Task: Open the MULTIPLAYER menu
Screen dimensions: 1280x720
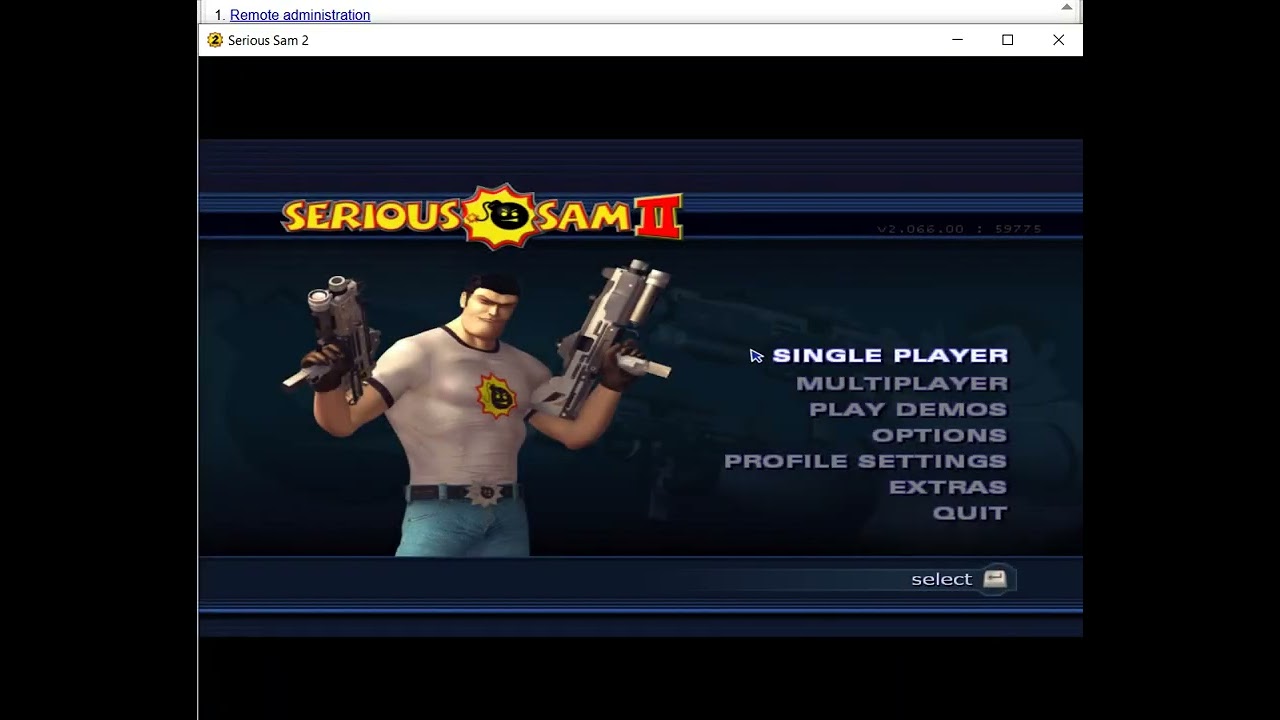Action: click(902, 383)
